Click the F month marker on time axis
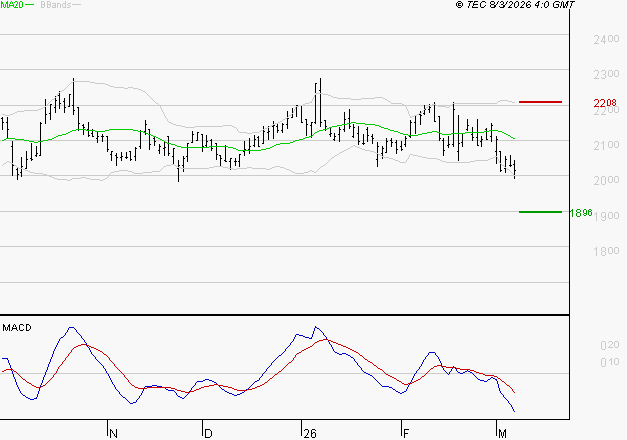The height and width of the screenshot is (440, 627). pos(407,433)
